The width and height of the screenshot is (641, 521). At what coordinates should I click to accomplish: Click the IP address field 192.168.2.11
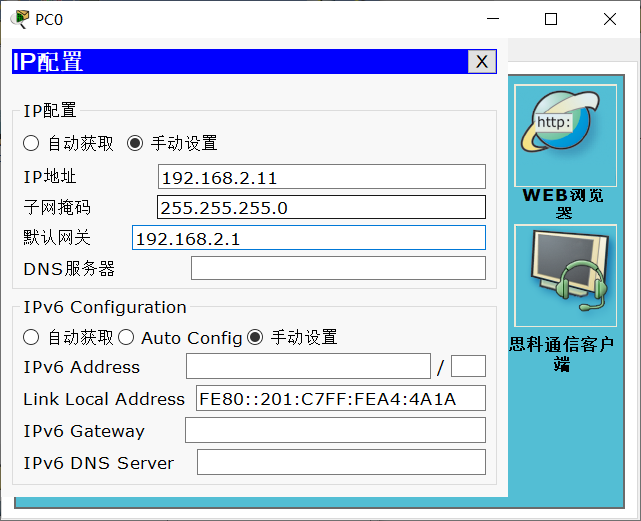point(322,177)
